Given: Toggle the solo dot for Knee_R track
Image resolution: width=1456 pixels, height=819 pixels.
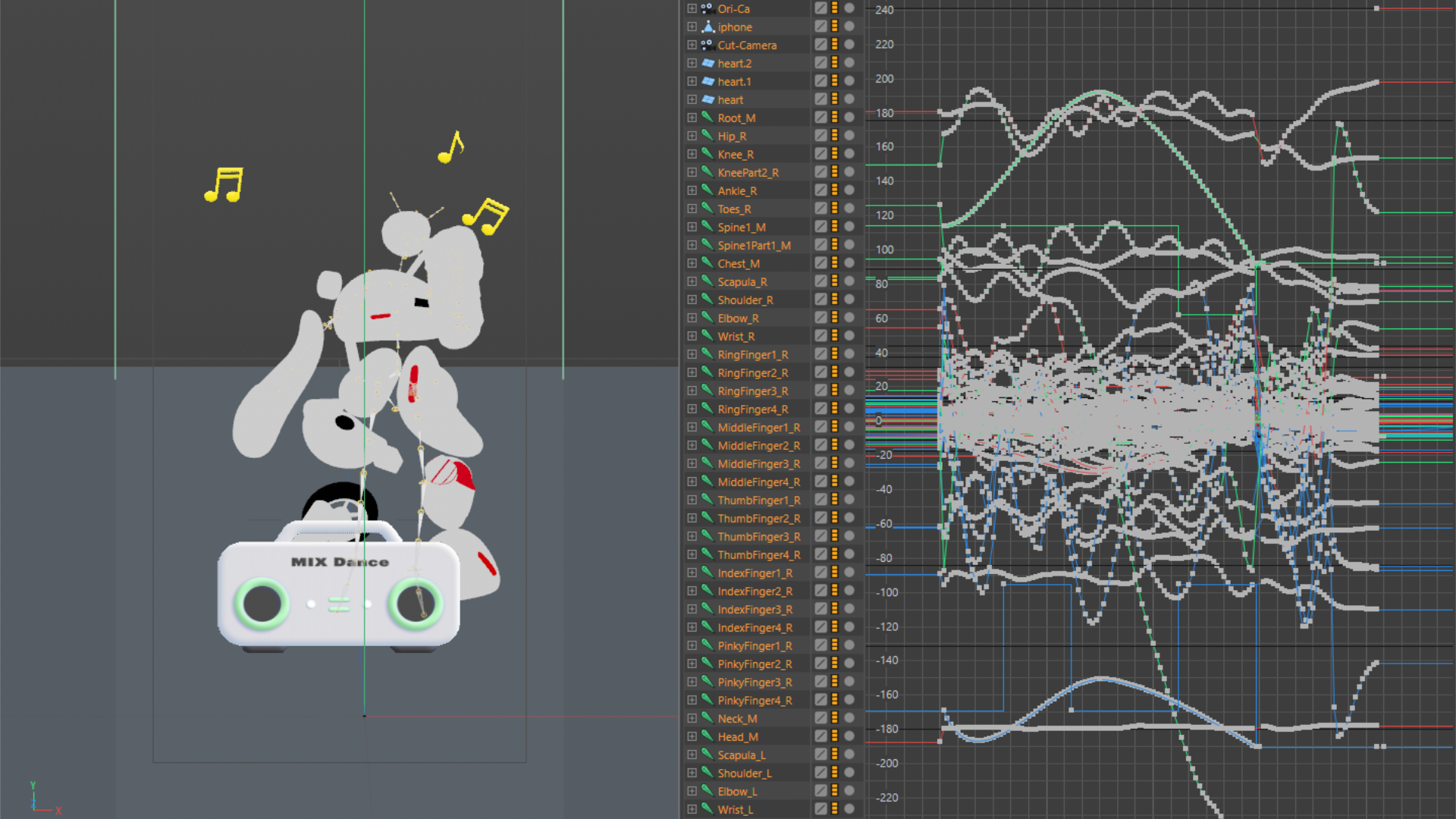Looking at the screenshot, I should [849, 154].
